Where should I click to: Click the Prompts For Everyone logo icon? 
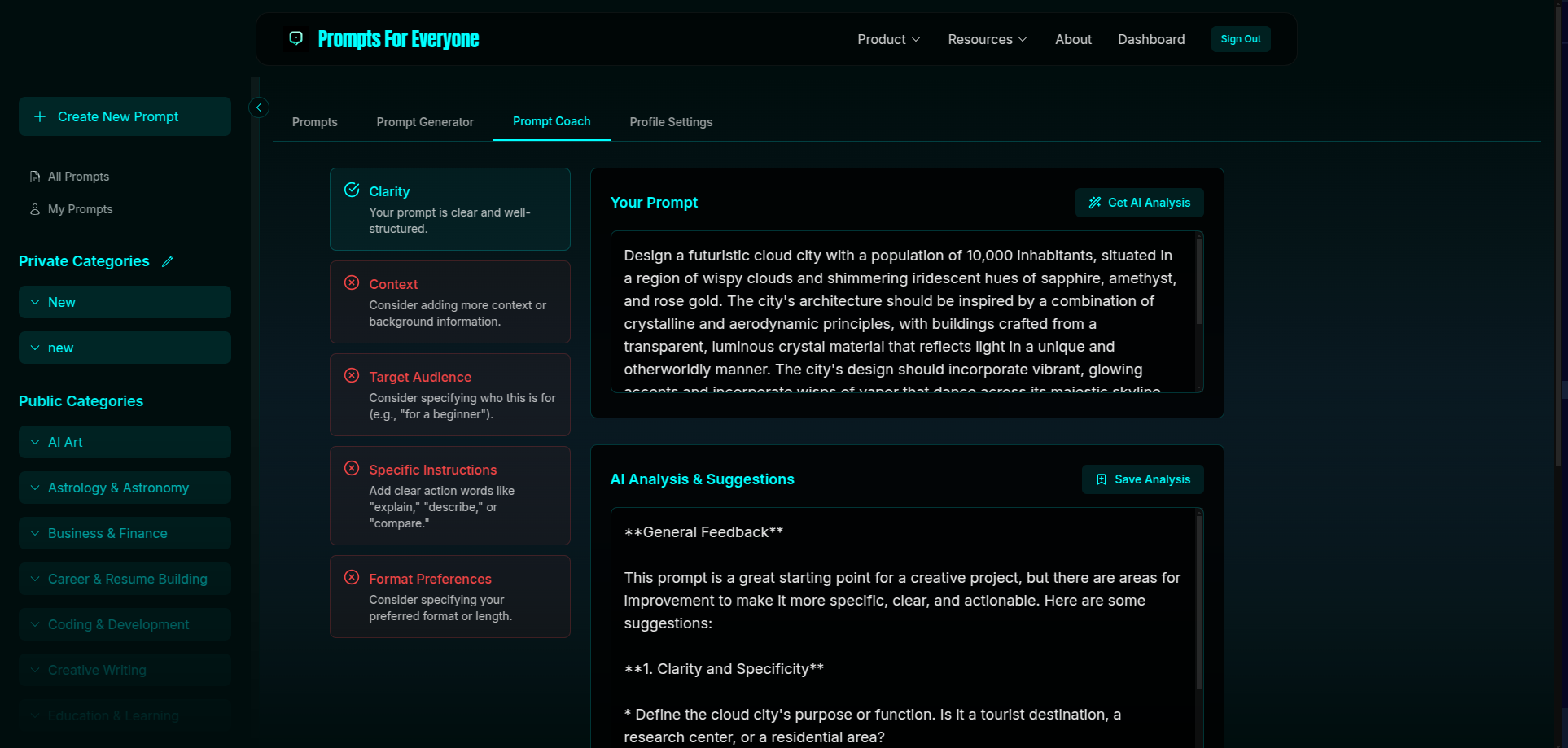coord(296,38)
